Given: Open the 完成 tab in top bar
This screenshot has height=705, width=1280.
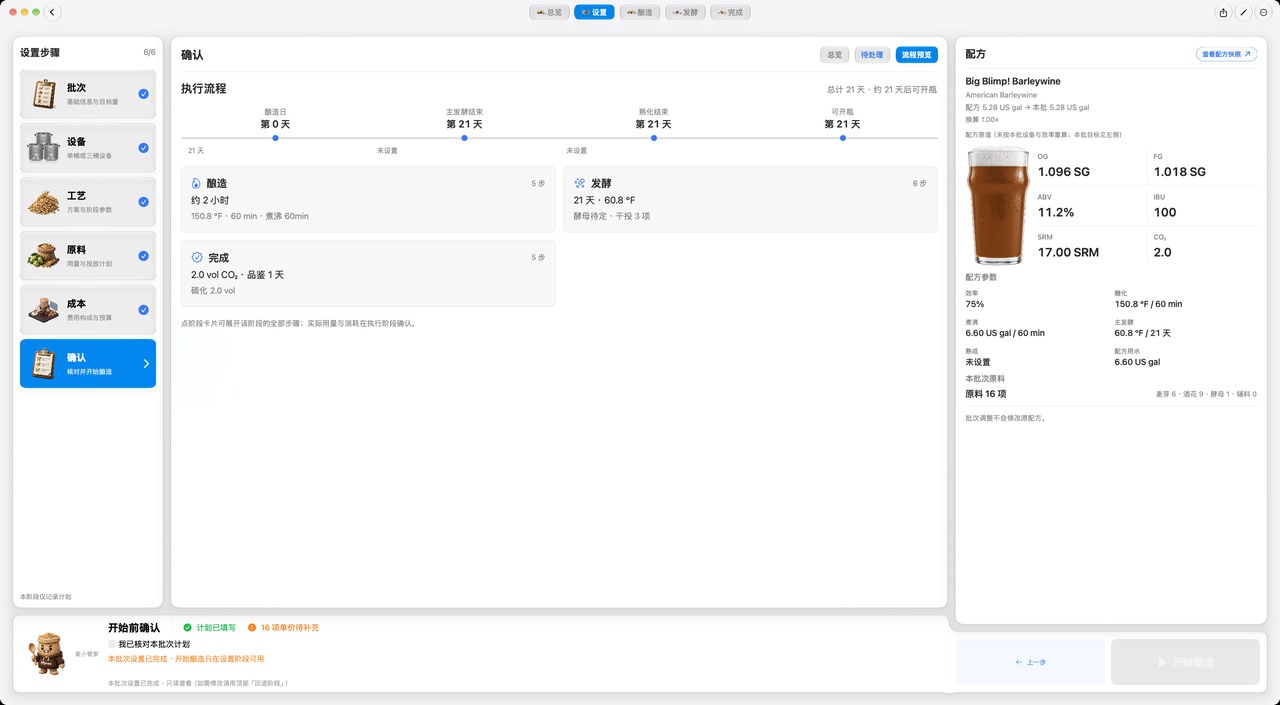Looking at the screenshot, I should [x=730, y=13].
